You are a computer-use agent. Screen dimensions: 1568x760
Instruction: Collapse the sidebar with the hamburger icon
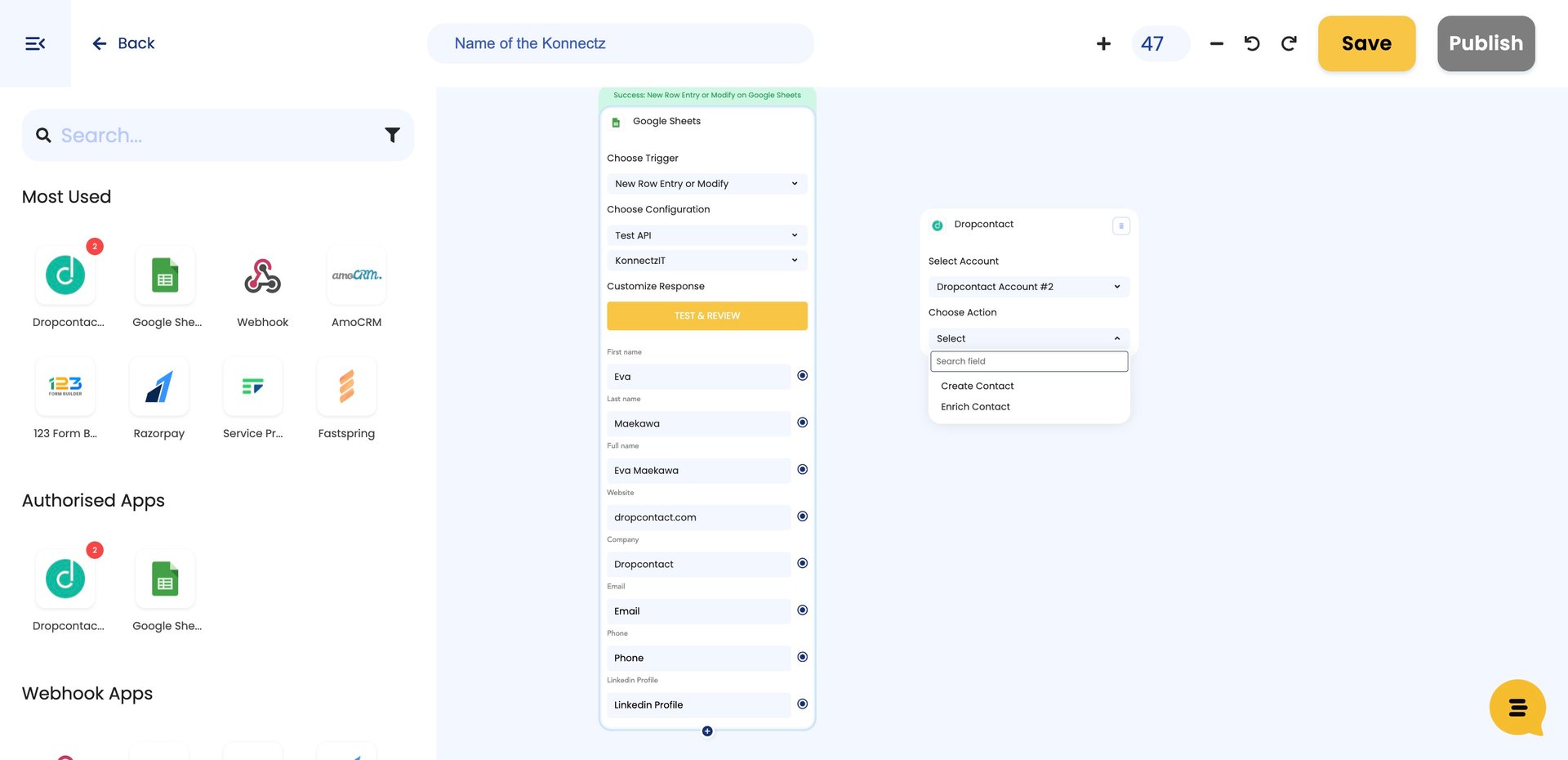pyautogui.click(x=35, y=43)
